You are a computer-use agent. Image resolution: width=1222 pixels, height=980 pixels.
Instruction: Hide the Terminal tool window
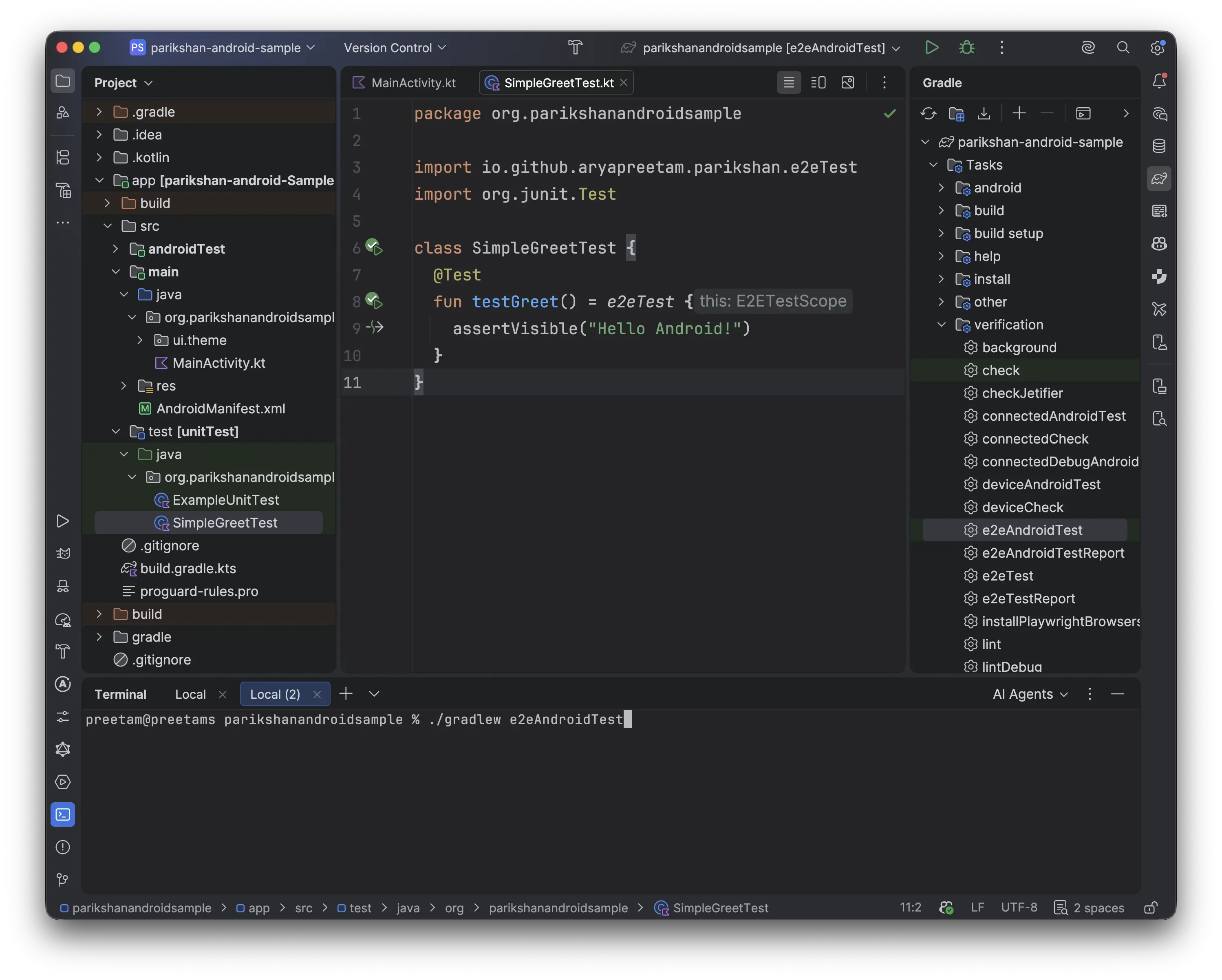point(1117,694)
